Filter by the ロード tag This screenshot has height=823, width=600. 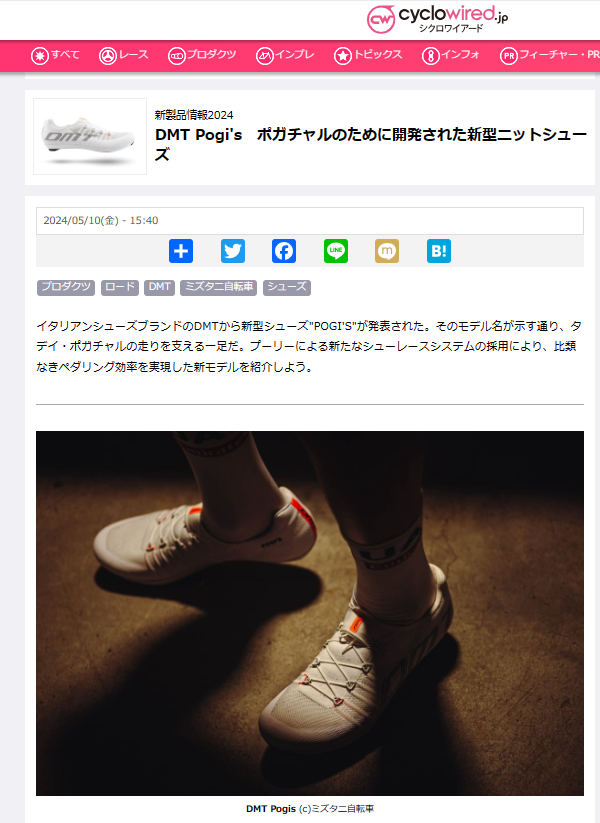coord(120,287)
